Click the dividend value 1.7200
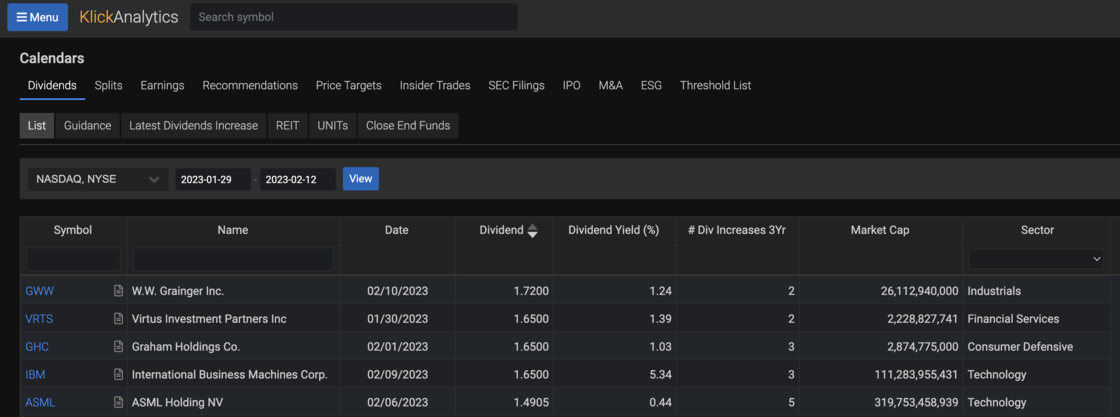Image resolution: width=1120 pixels, height=417 pixels. pos(531,291)
